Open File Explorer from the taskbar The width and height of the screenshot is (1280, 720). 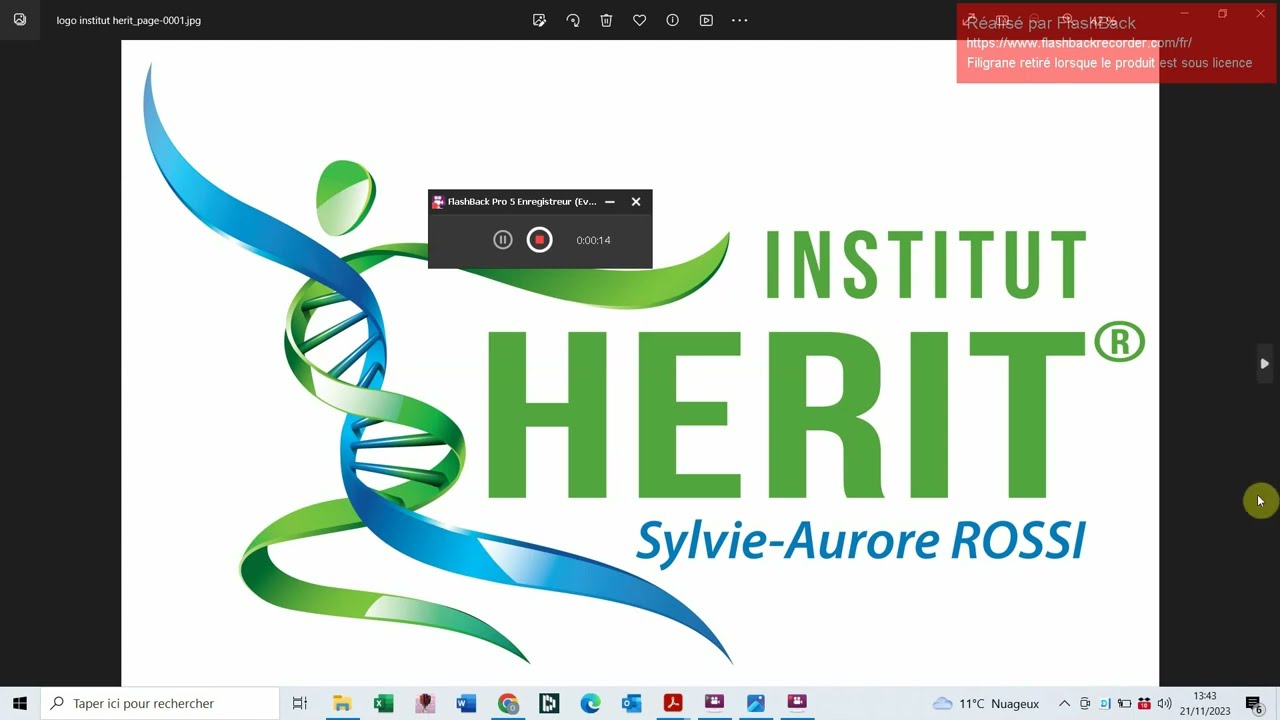click(342, 703)
